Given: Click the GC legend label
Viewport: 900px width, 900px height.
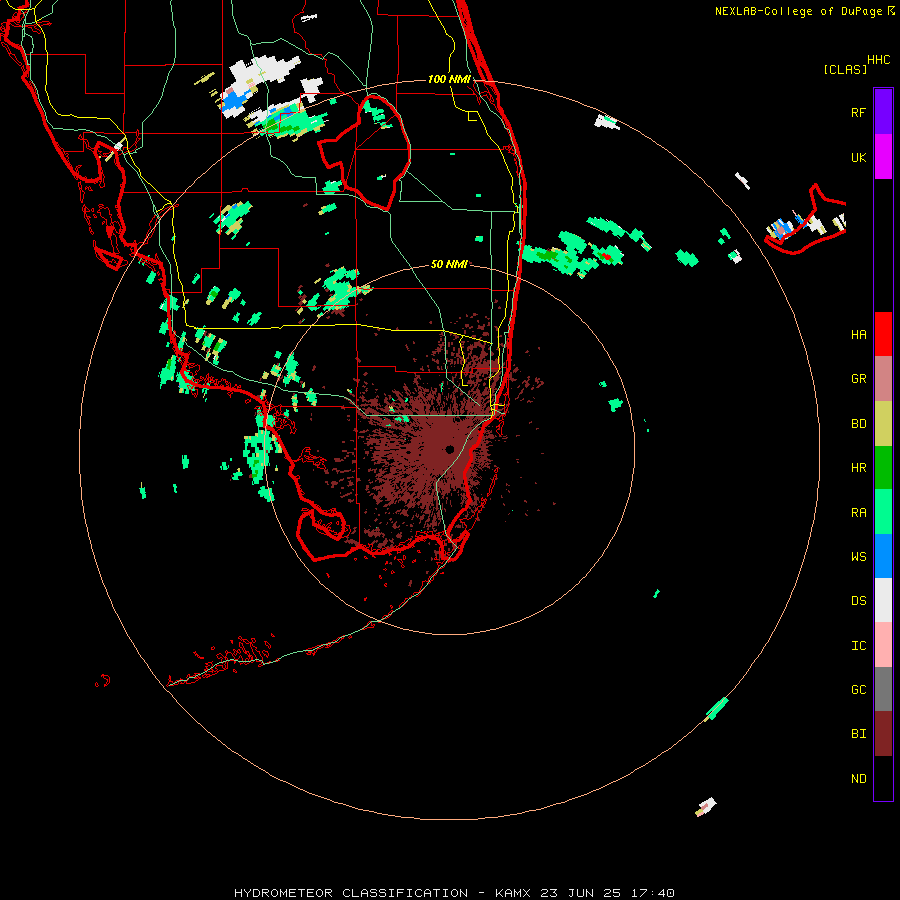Looking at the screenshot, I should point(858,689).
